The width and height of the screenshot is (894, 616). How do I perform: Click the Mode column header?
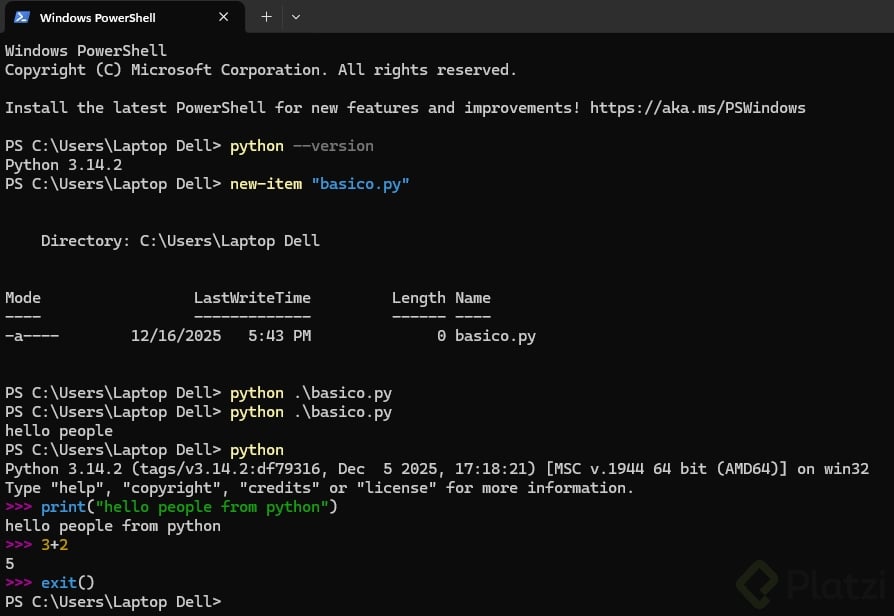[x=23, y=298]
